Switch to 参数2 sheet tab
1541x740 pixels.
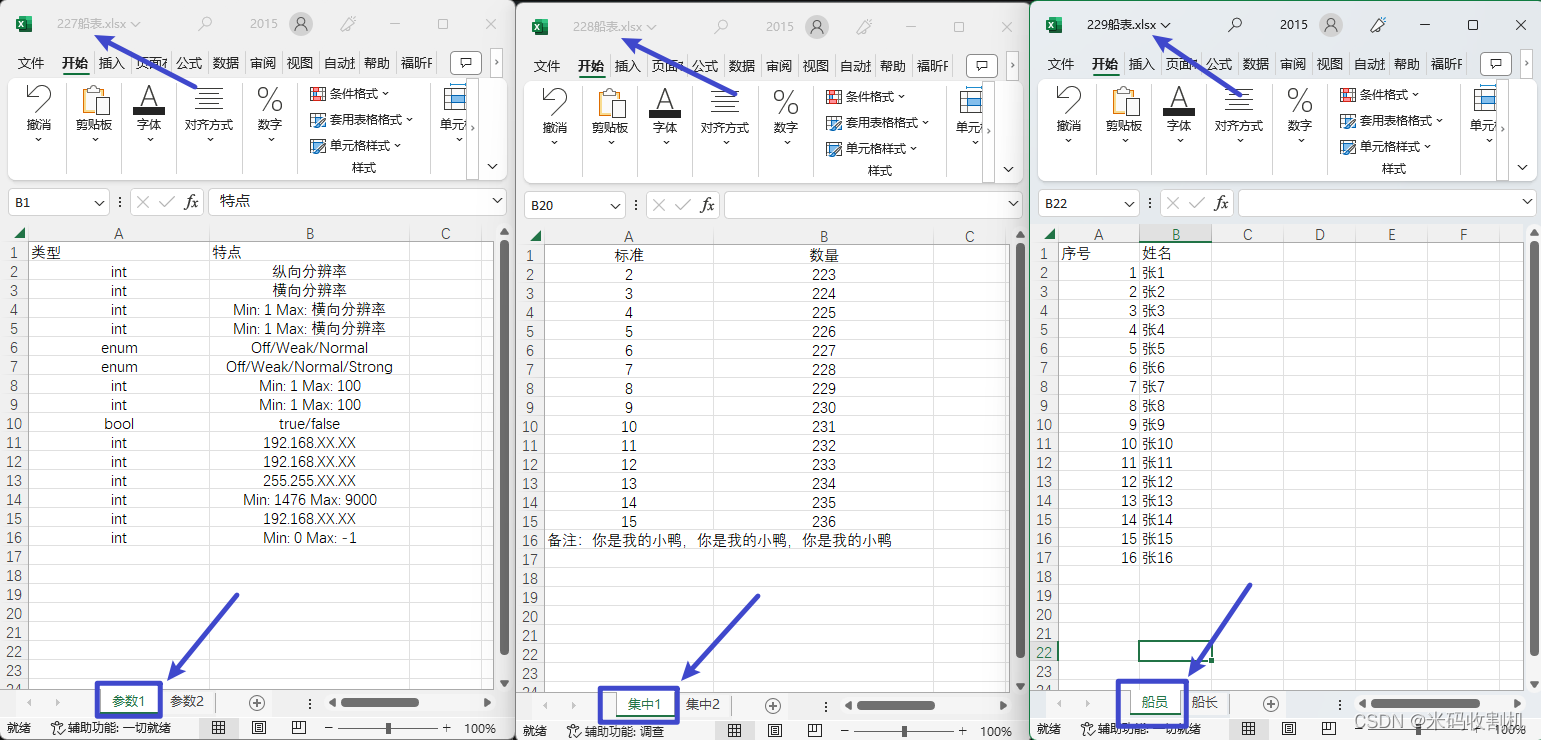click(x=187, y=701)
